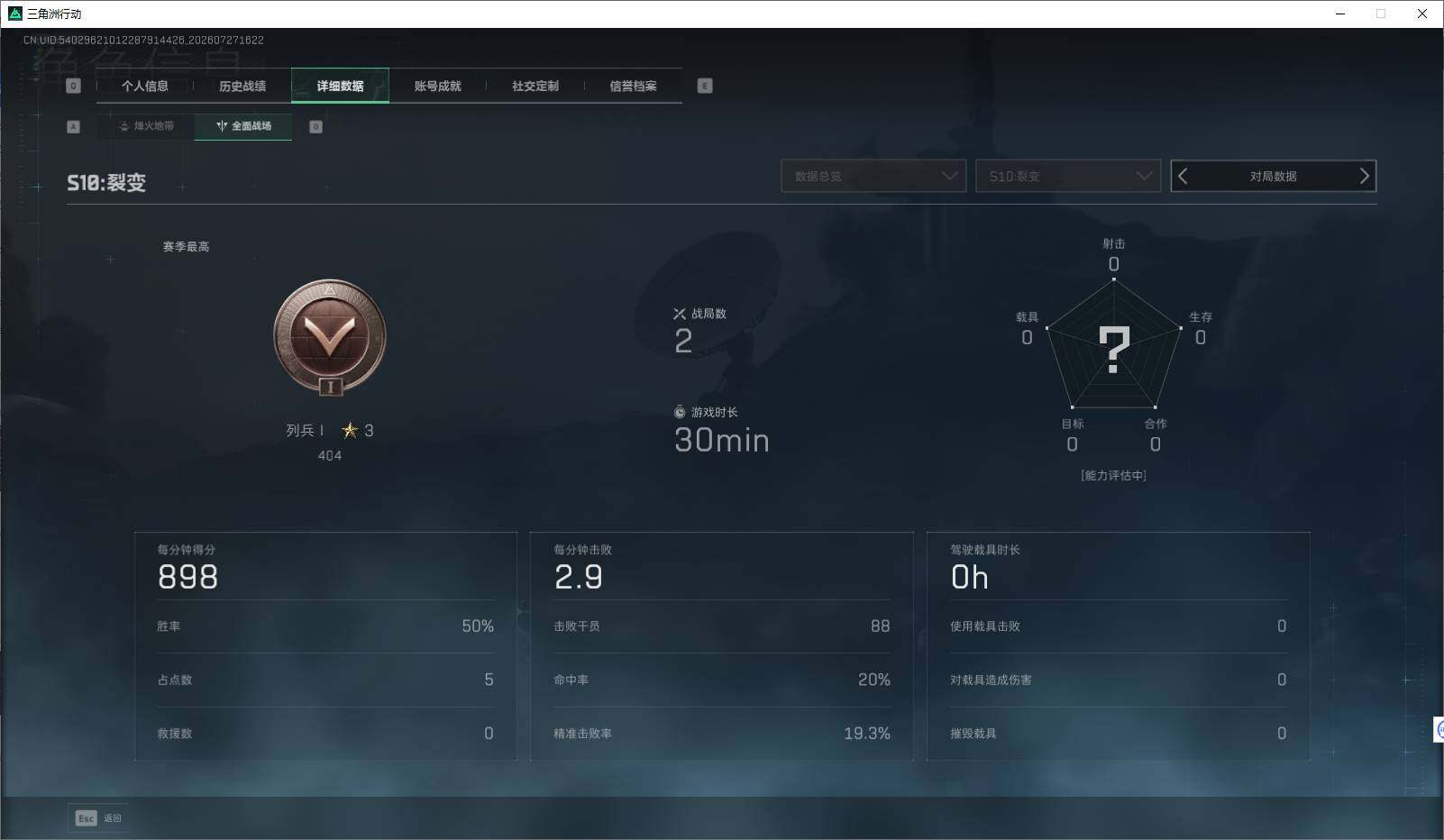
Task: Click the E key next-tab icon
Action: coord(705,86)
